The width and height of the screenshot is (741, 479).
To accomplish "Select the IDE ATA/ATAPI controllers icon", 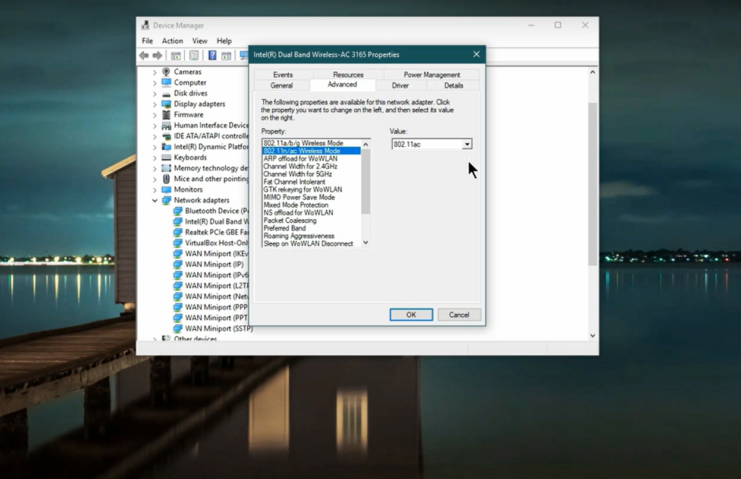I will coord(166,136).
